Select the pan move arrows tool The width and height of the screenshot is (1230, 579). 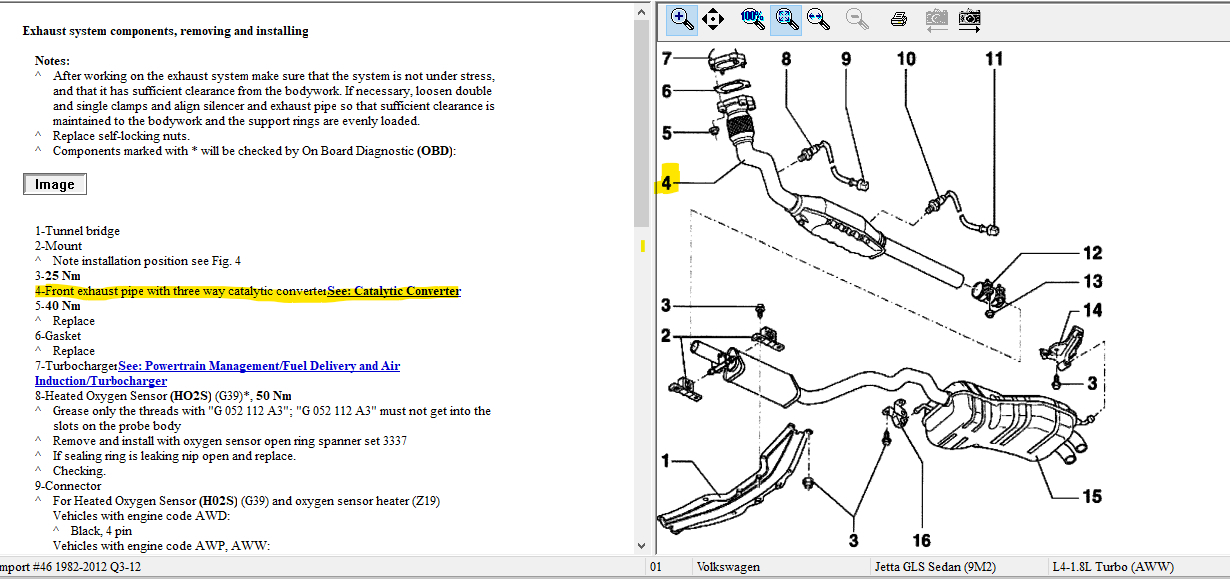[712, 18]
